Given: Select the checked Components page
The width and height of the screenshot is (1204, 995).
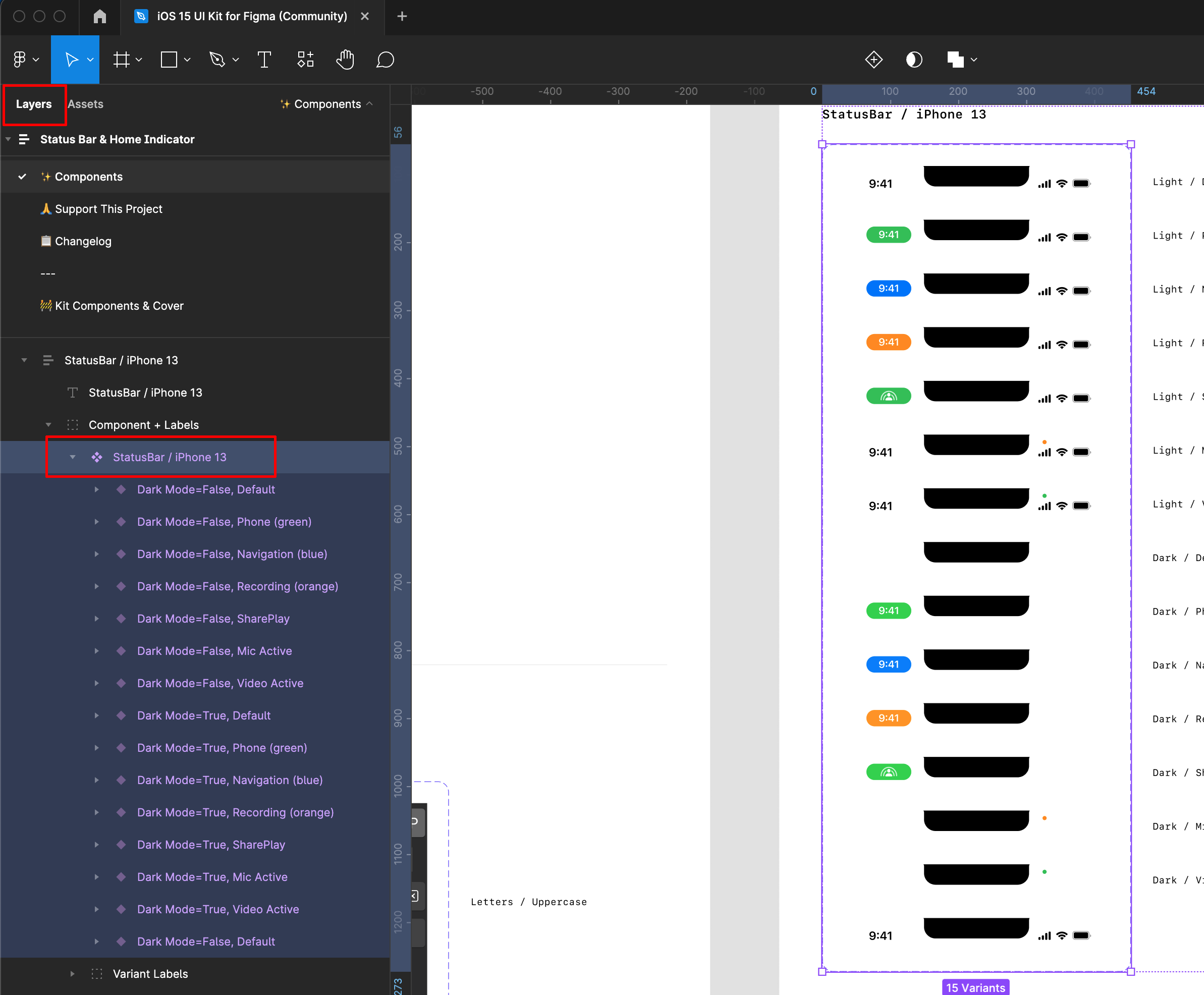Looking at the screenshot, I should [89, 177].
